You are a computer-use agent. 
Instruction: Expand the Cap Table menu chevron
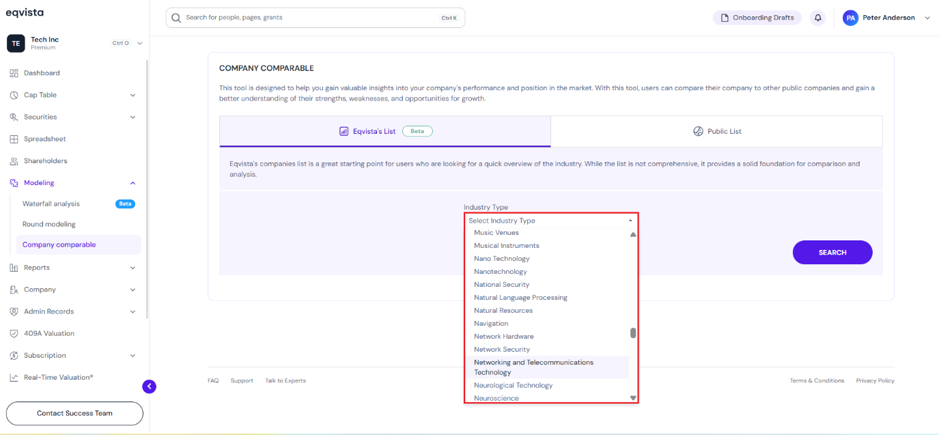(133, 95)
